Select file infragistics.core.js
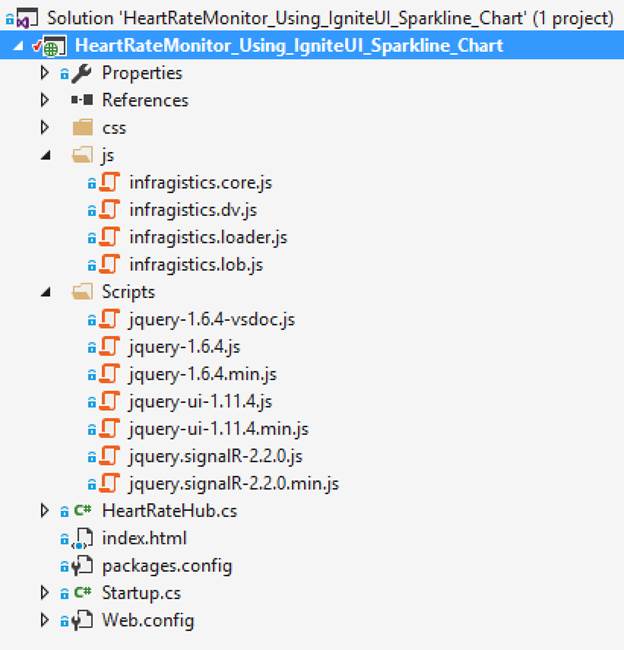 click(x=201, y=183)
